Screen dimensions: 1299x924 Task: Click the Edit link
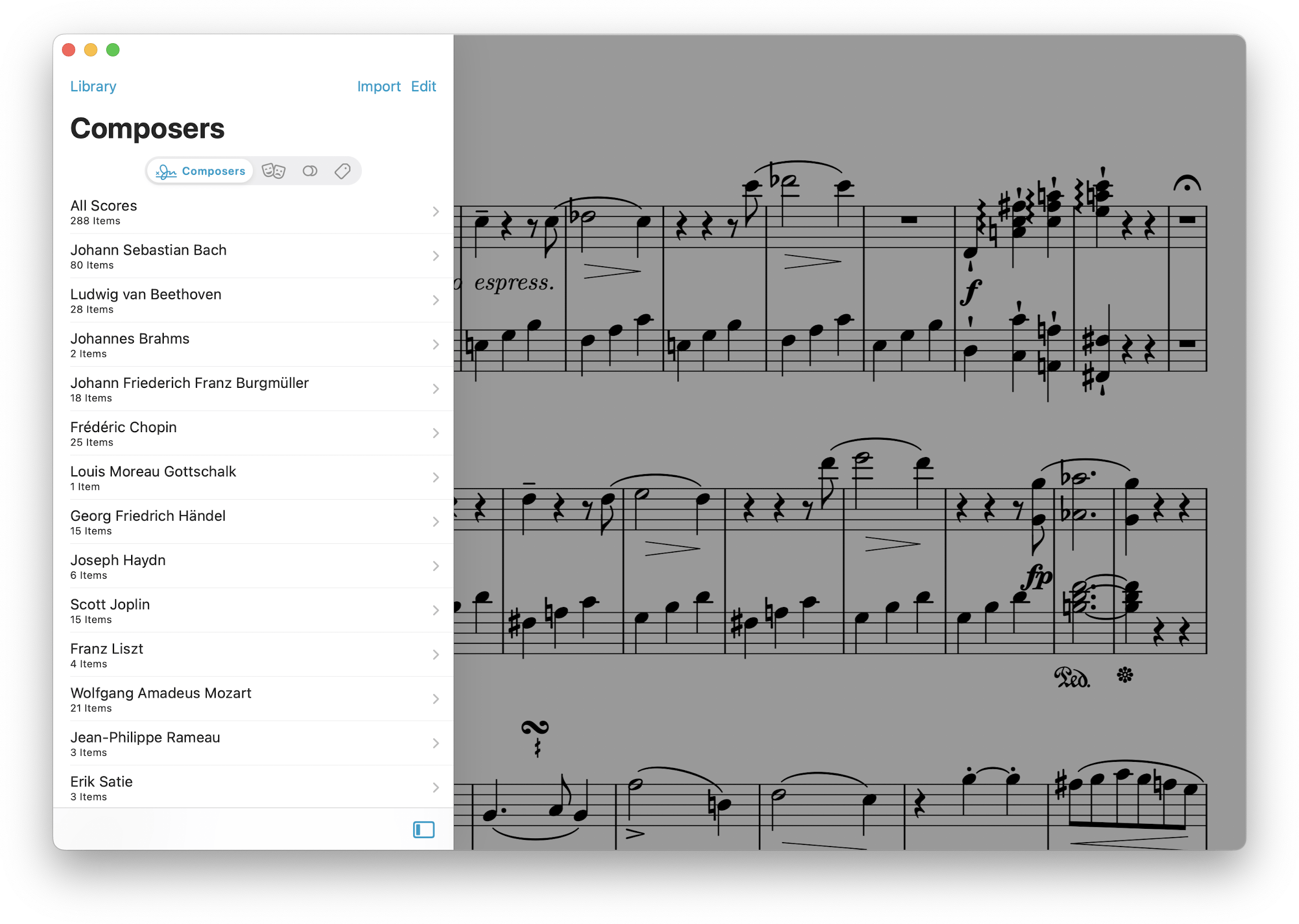424,86
